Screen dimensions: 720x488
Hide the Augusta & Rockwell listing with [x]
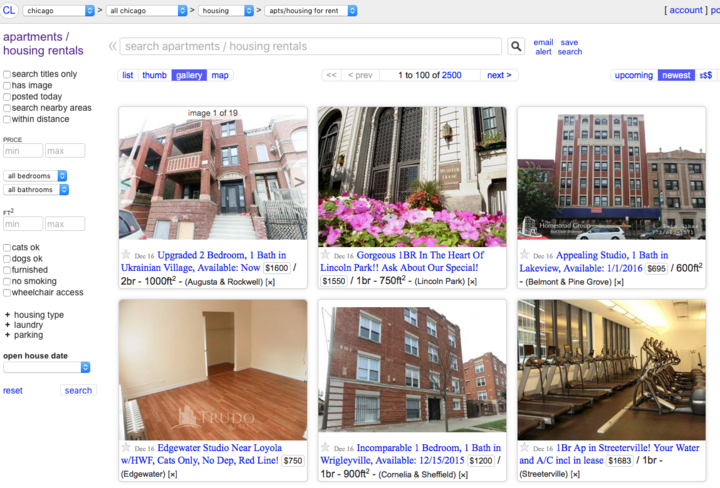tap(270, 282)
